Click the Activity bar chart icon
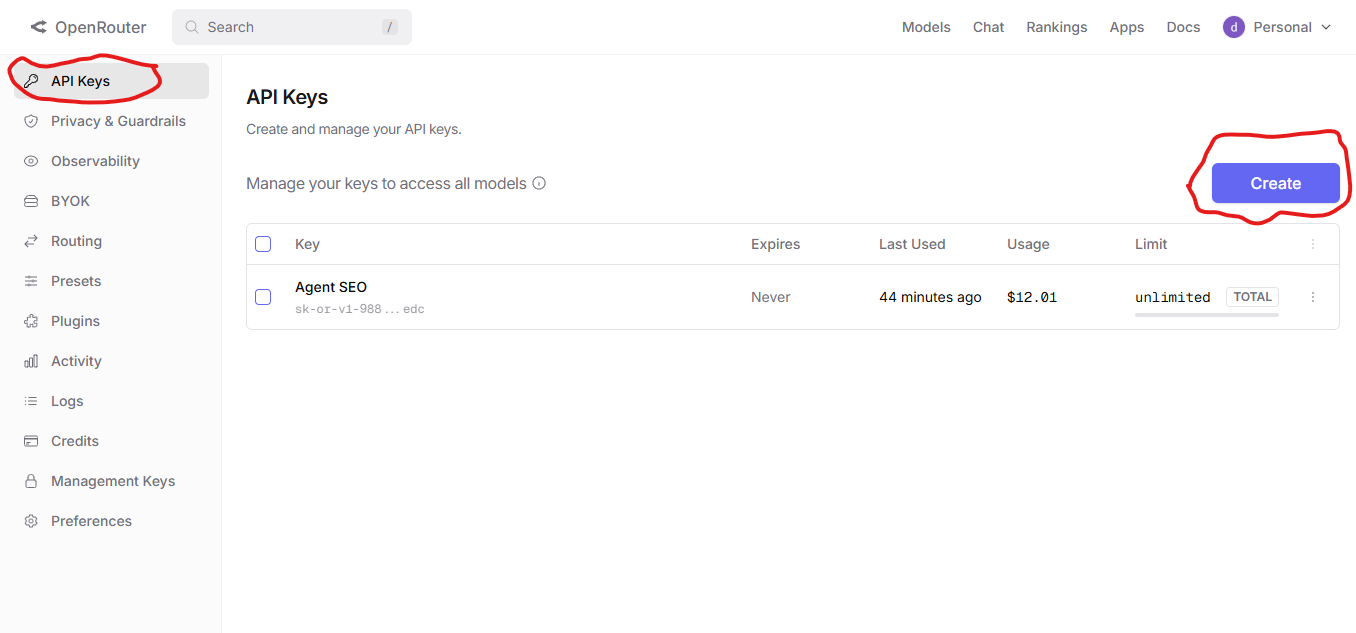This screenshot has height=633, width=1356. click(x=31, y=361)
